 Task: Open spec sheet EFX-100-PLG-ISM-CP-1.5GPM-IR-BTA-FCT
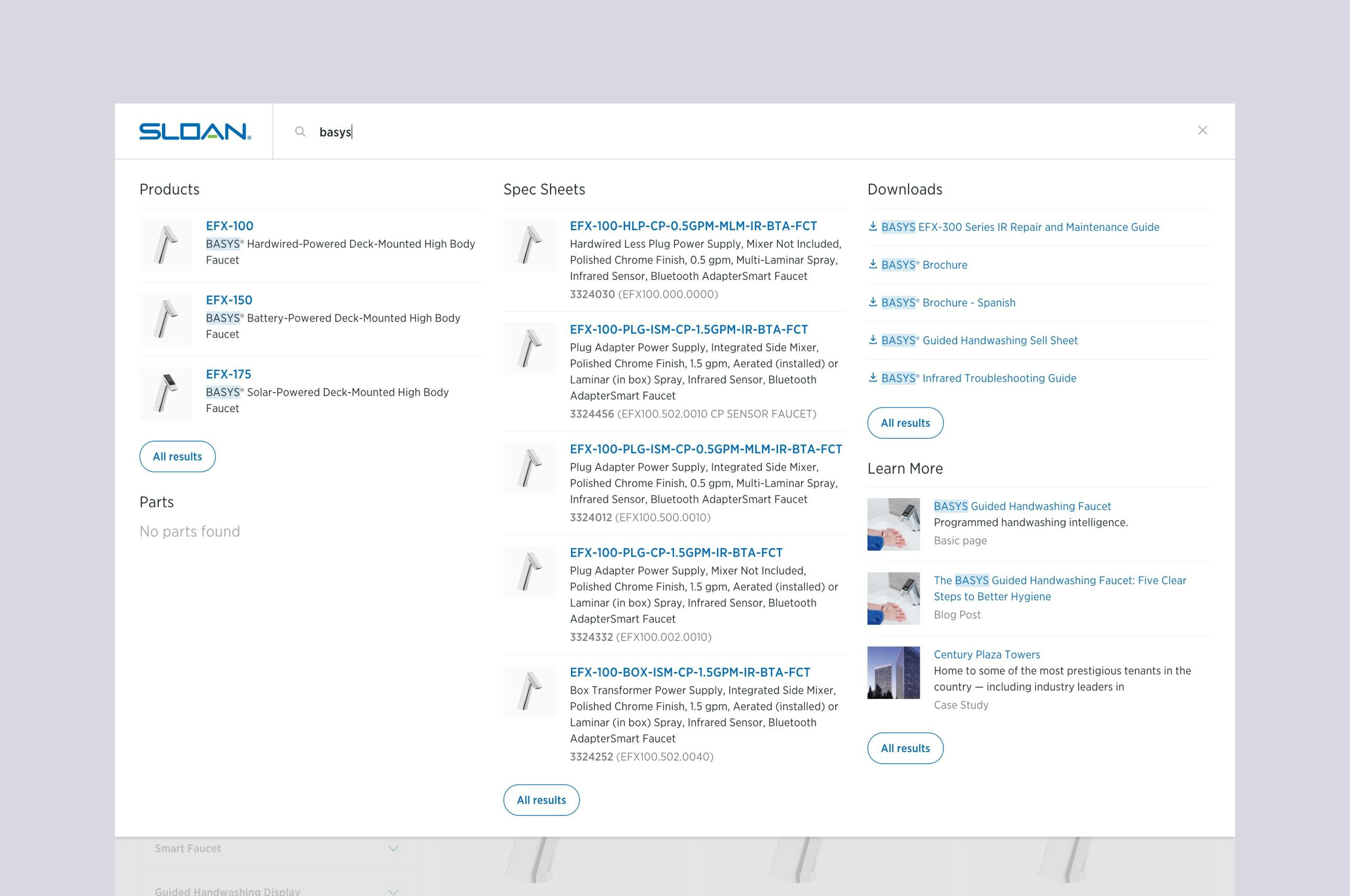click(688, 329)
